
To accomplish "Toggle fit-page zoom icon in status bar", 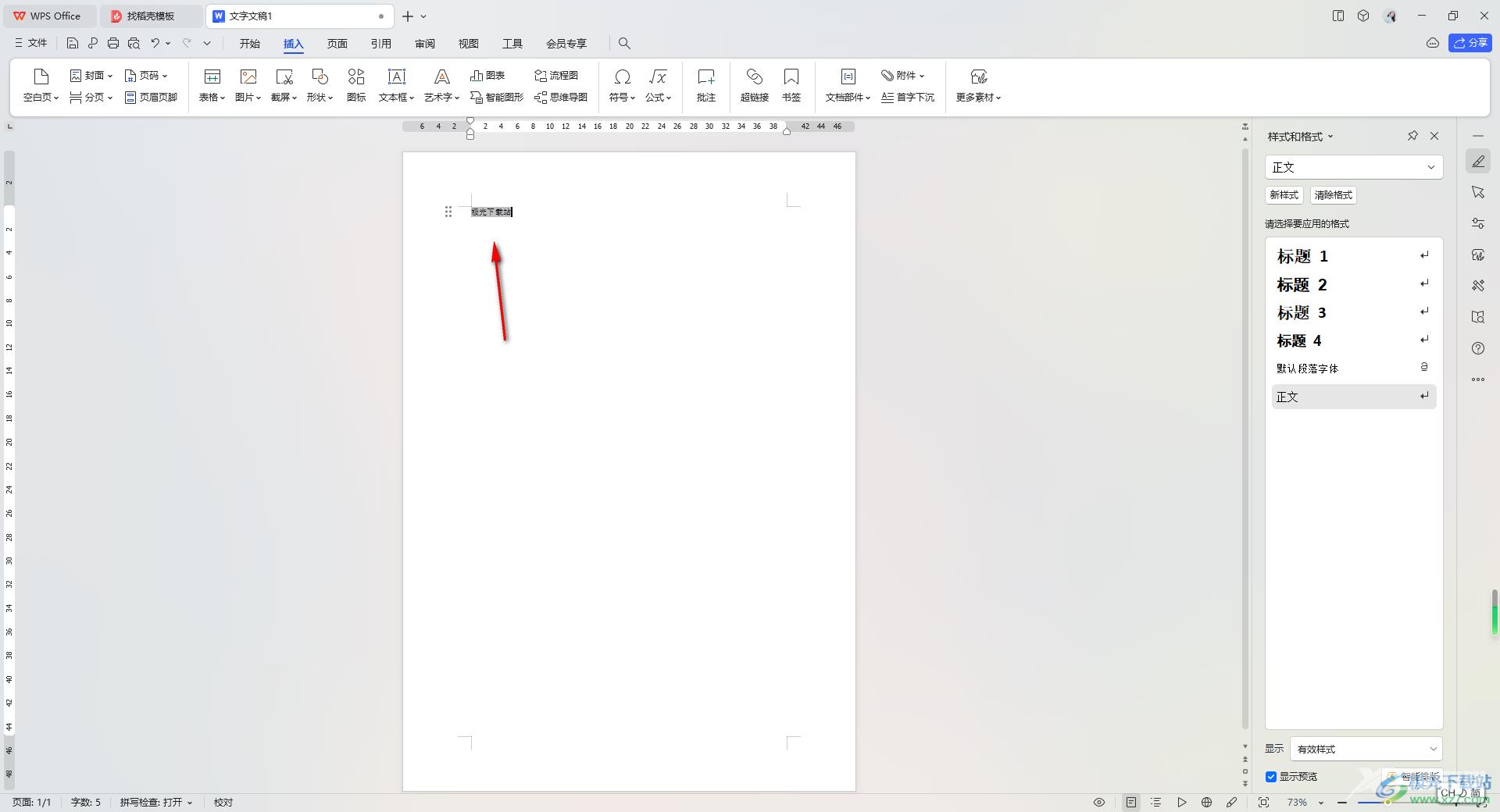I will pyautogui.click(x=1264, y=803).
